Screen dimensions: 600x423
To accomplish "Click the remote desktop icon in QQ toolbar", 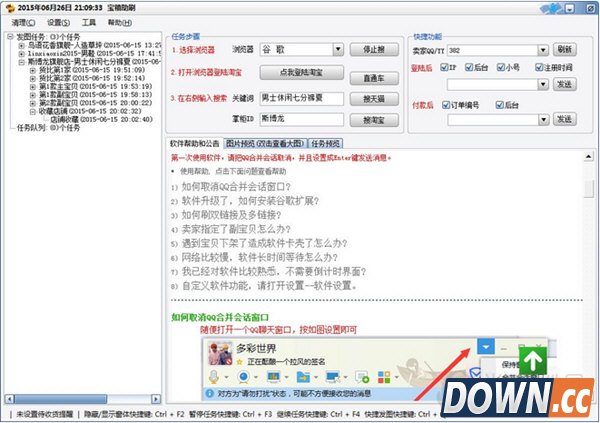I will (333, 377).
